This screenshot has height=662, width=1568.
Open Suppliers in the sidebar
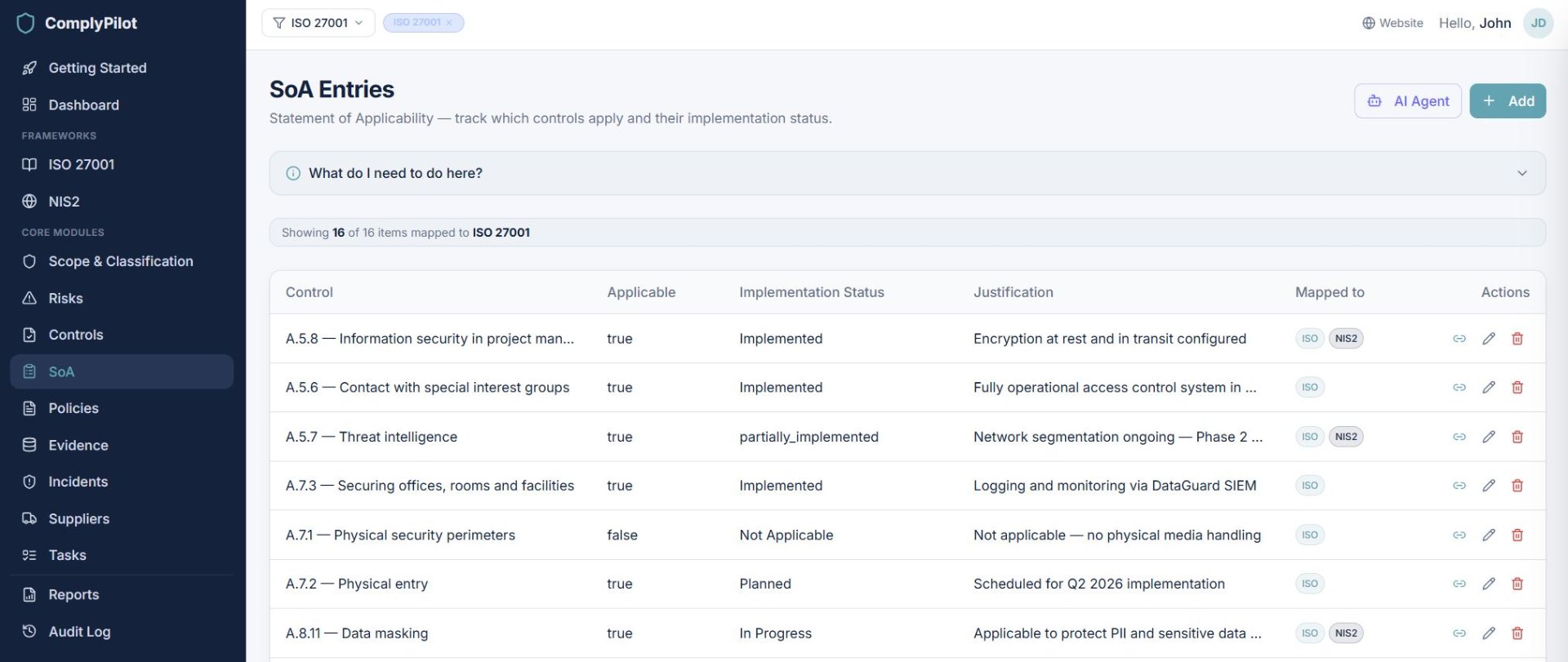point(122,519)
